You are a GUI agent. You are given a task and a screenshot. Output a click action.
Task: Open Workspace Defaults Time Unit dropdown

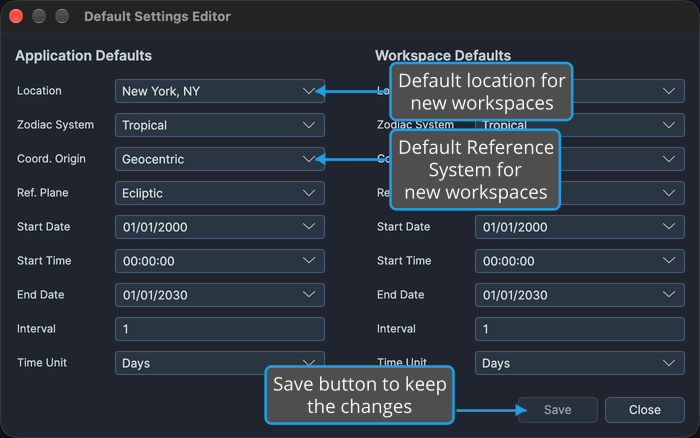pos(579,363)
